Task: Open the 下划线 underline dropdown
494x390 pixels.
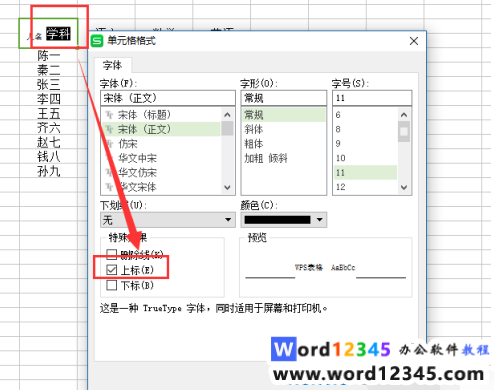Action: tap(168, 220)
